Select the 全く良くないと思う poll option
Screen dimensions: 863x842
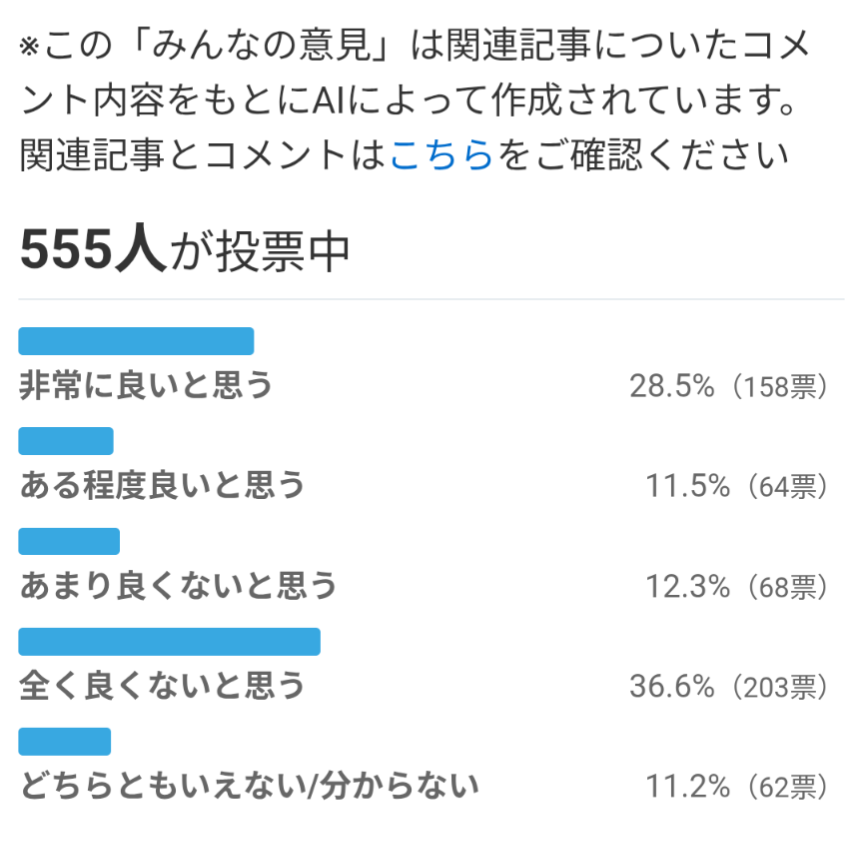pyautogui.click(x=162, y=685)
